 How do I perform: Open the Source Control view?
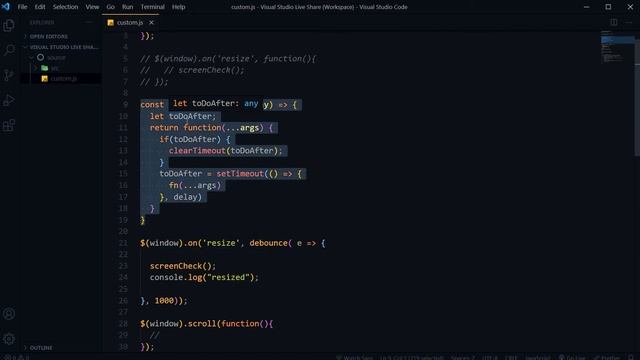(x=9, y=75)
